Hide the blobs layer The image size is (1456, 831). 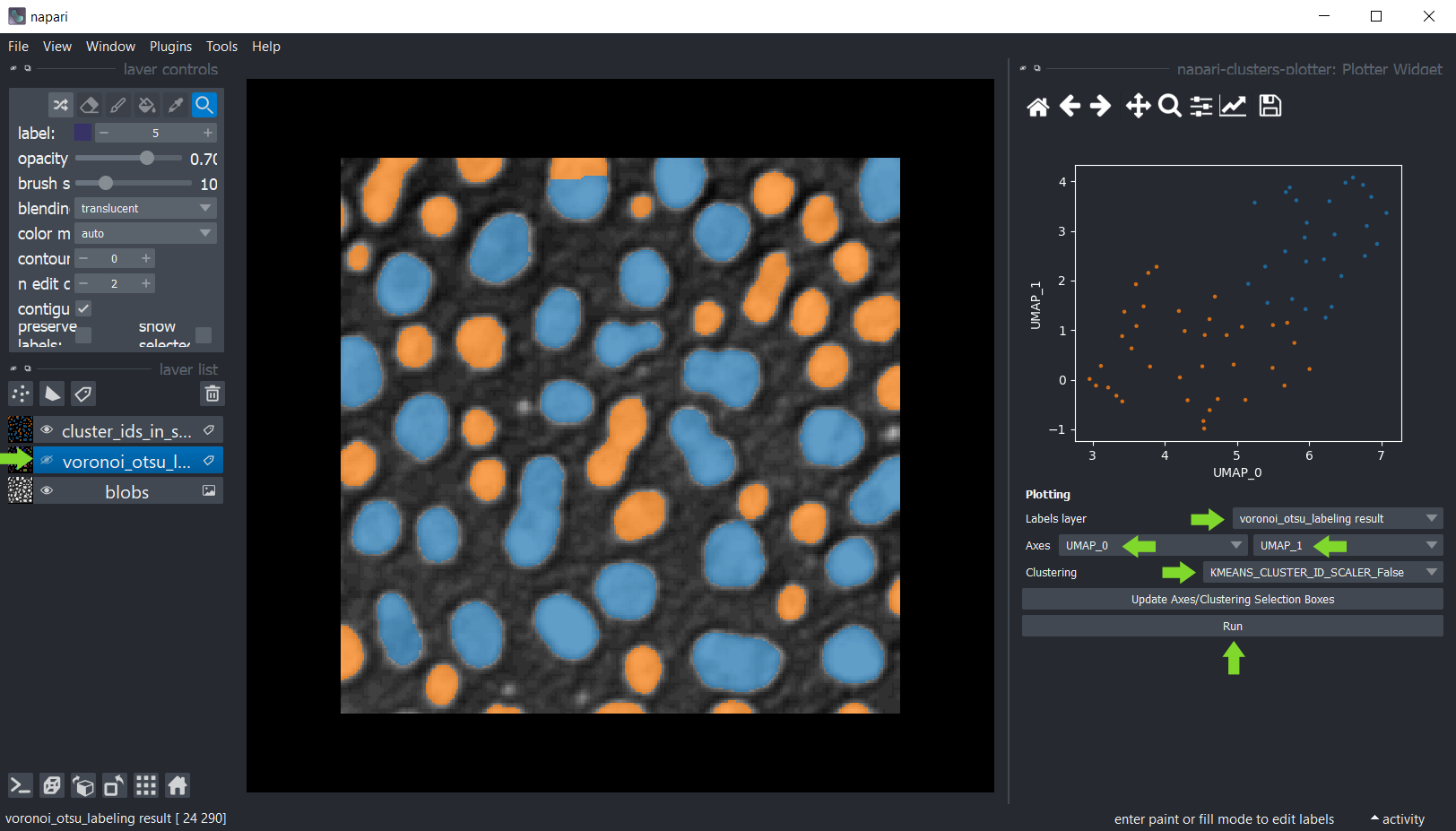48,490
